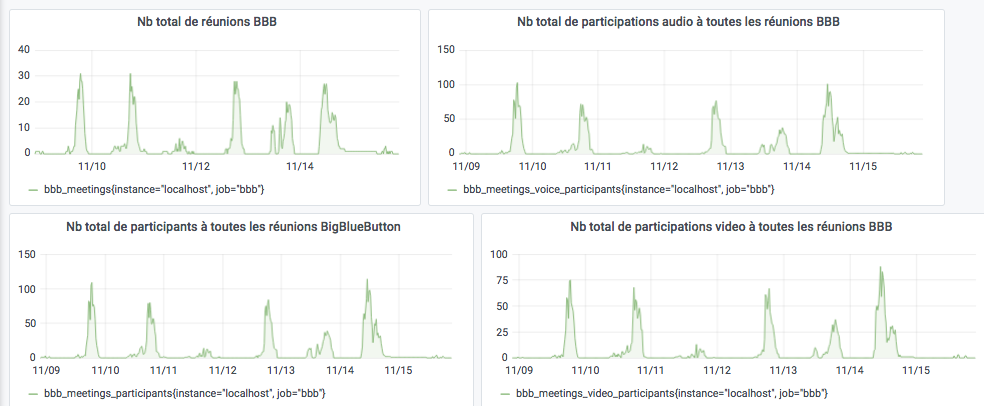
Task: Click the 11/13 spike in the audio participations graph
Action: tap(715, 102)
